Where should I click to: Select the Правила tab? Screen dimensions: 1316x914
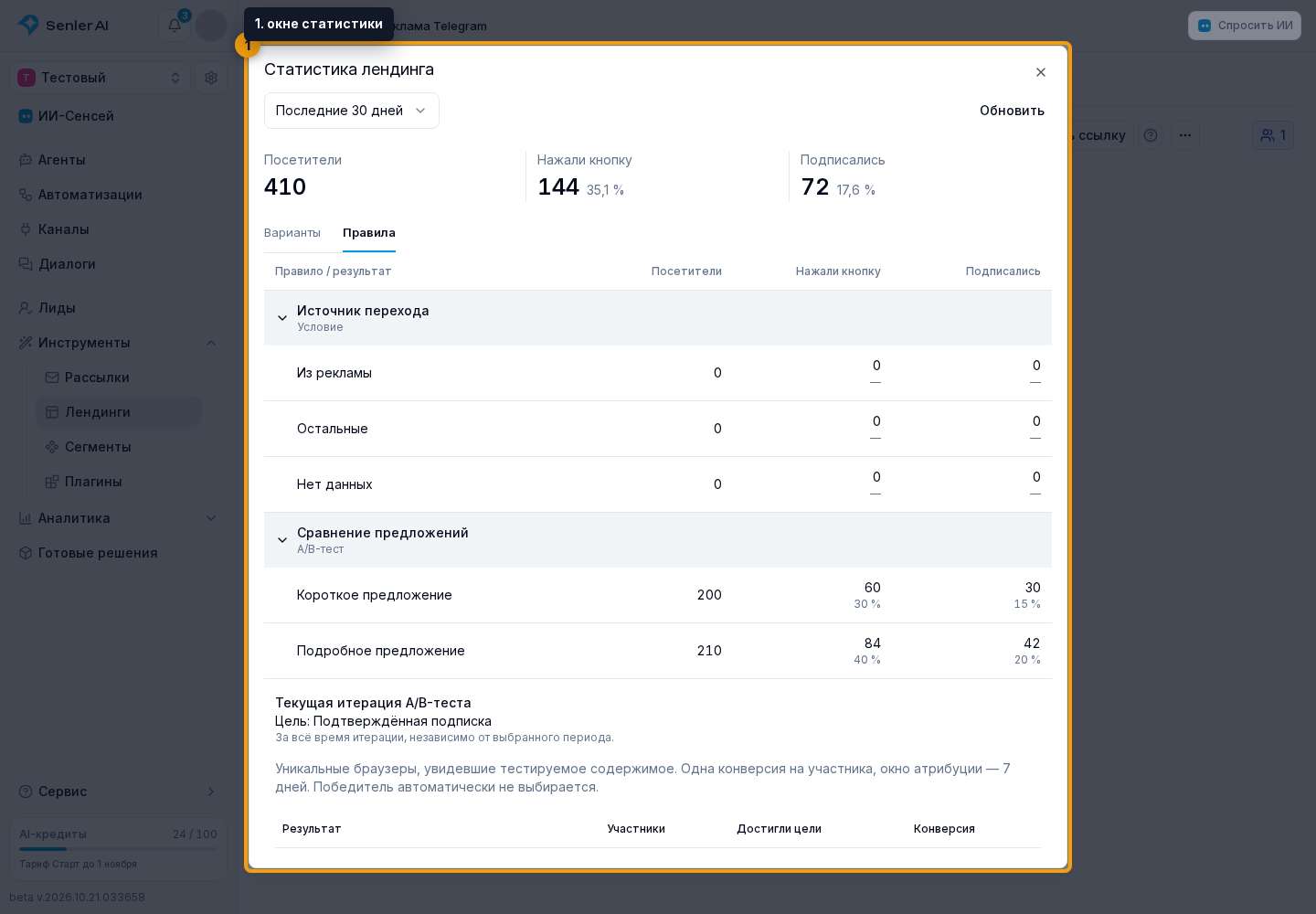coord(369,233)
